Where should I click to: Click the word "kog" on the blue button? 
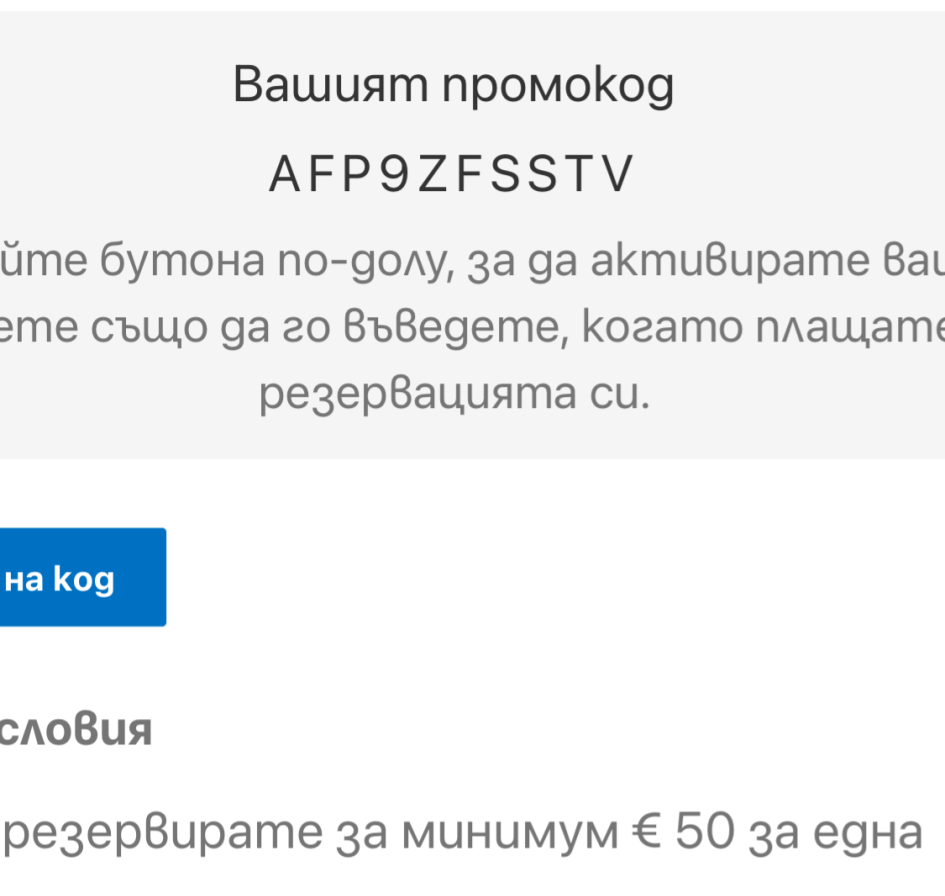pos(84,578)
